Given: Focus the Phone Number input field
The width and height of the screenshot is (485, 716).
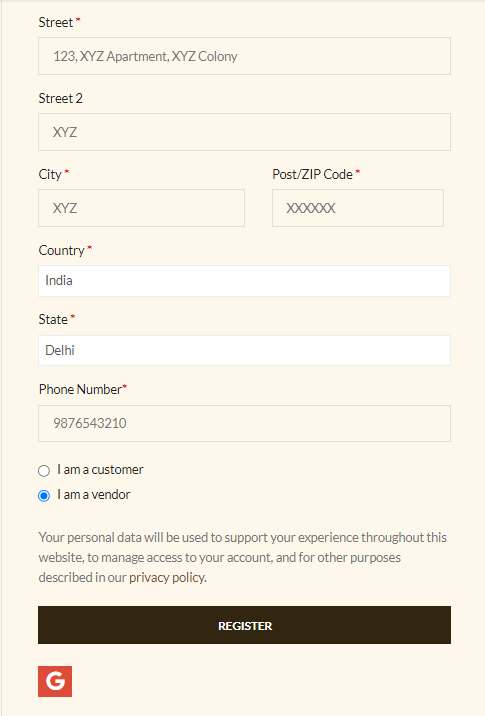Looking at the screenshot, I should (x=244, y=423).
